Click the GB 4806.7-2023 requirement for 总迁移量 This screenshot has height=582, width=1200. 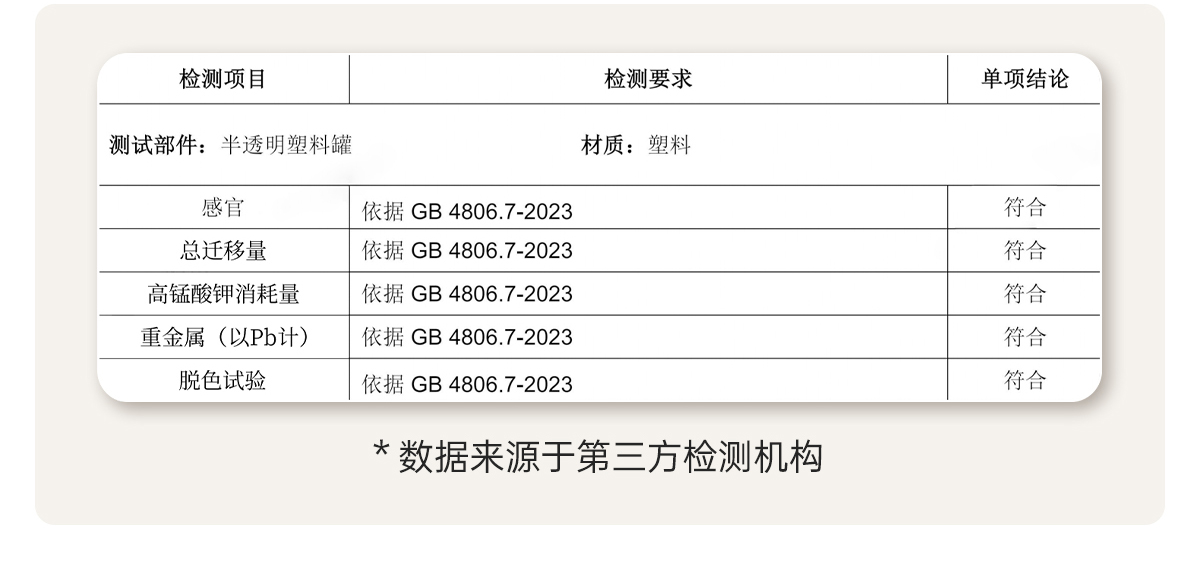pos(467,251)
